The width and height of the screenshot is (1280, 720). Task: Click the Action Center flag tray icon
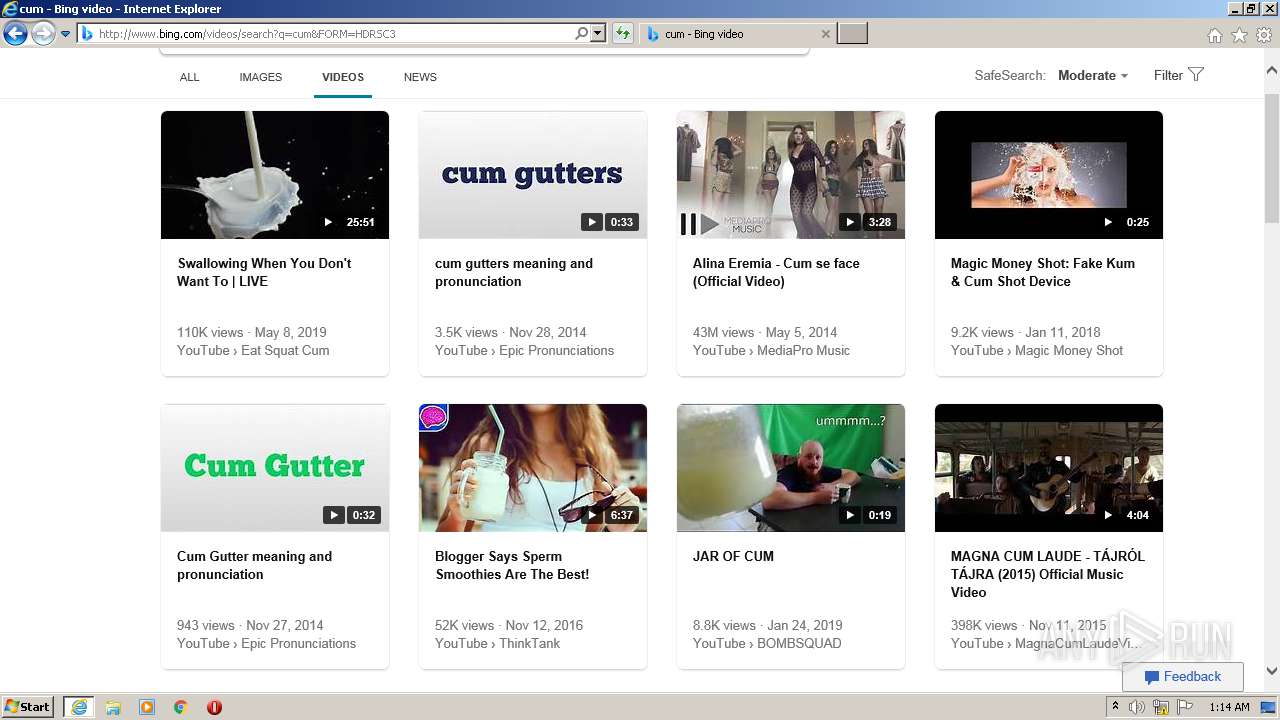click(x=1185, y=707)
